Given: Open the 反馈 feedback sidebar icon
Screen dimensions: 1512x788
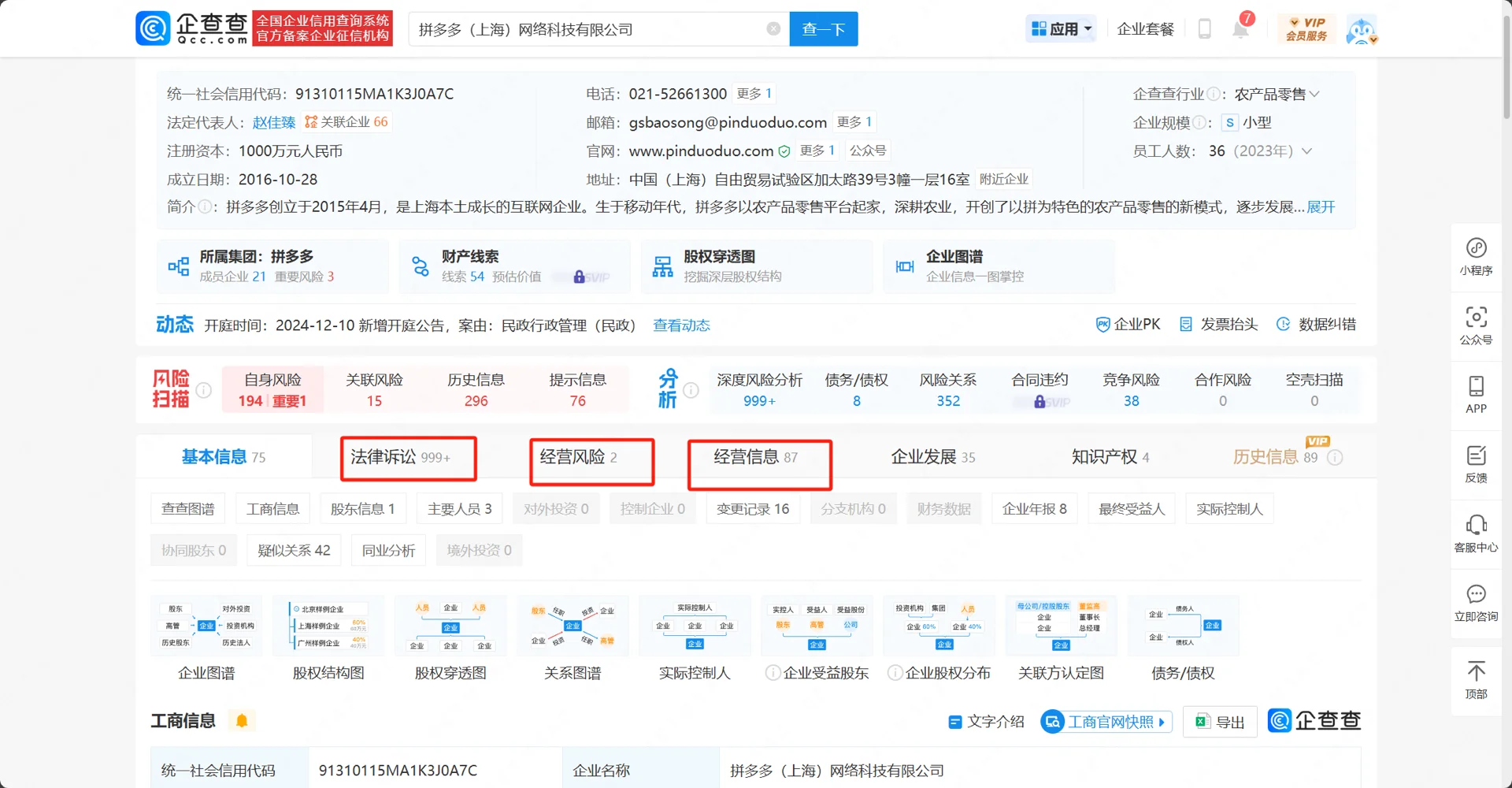Looking at the screenshot, I should pos(1476,464).
